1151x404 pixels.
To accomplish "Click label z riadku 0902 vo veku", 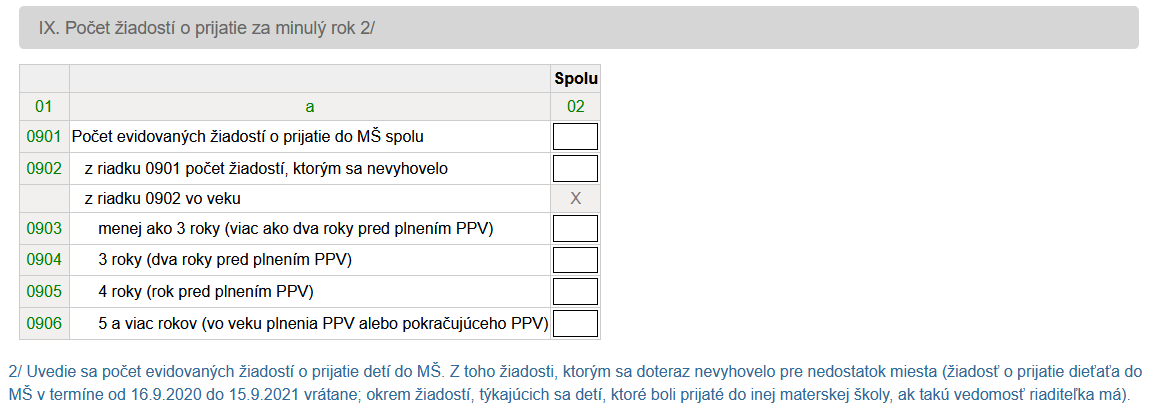I will click(x=163, y=199).
